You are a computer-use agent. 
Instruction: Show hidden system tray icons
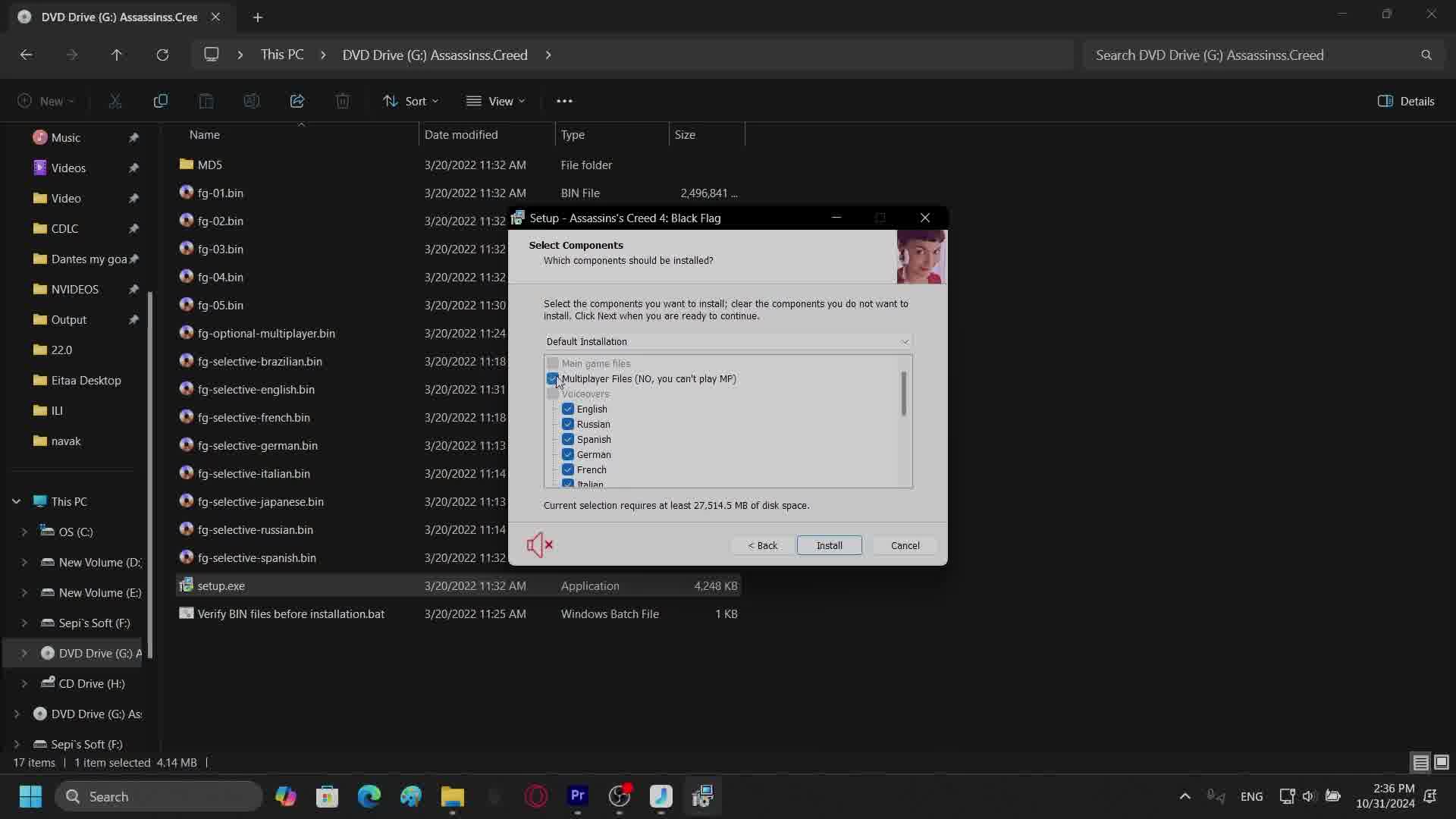pos(1185,796)
